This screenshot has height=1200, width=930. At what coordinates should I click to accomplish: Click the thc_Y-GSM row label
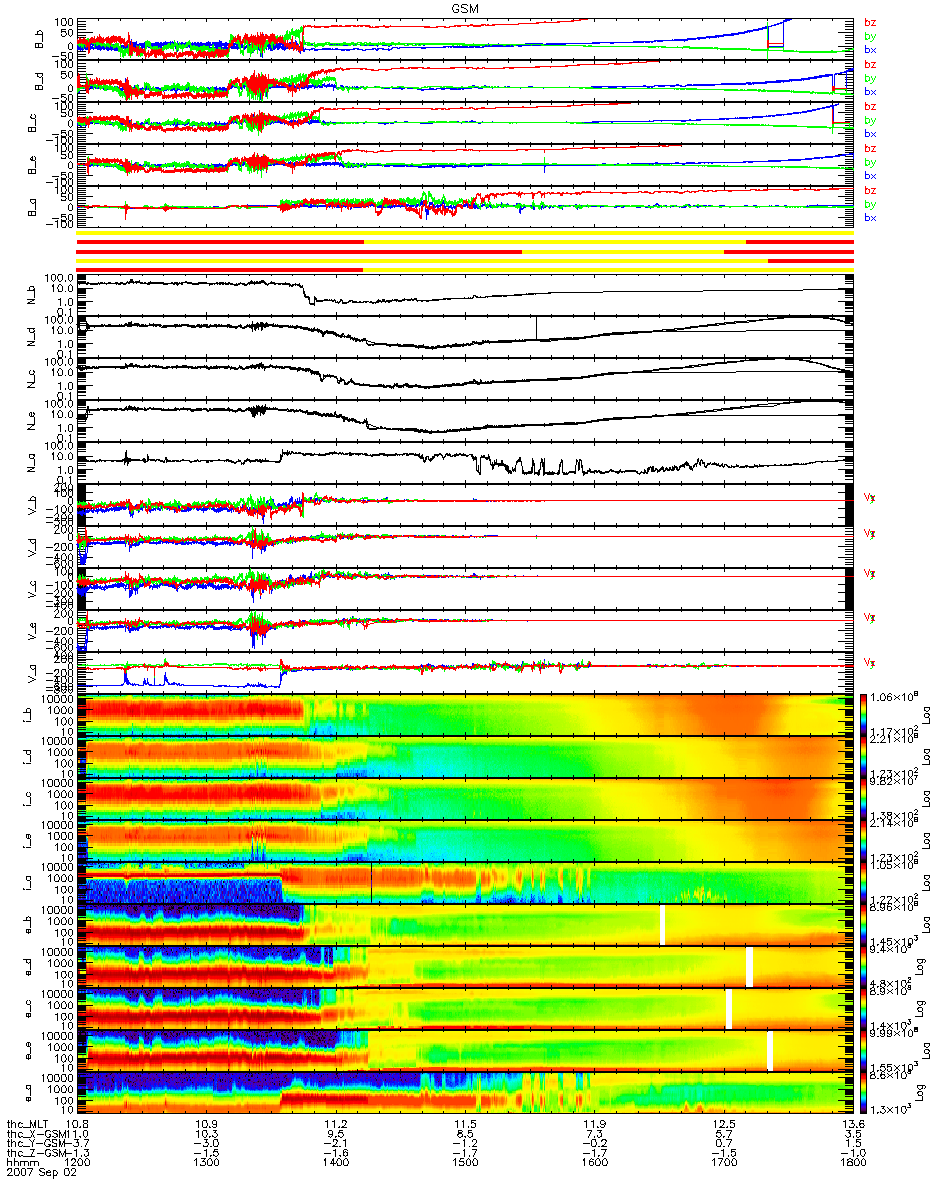[36, 1144]
